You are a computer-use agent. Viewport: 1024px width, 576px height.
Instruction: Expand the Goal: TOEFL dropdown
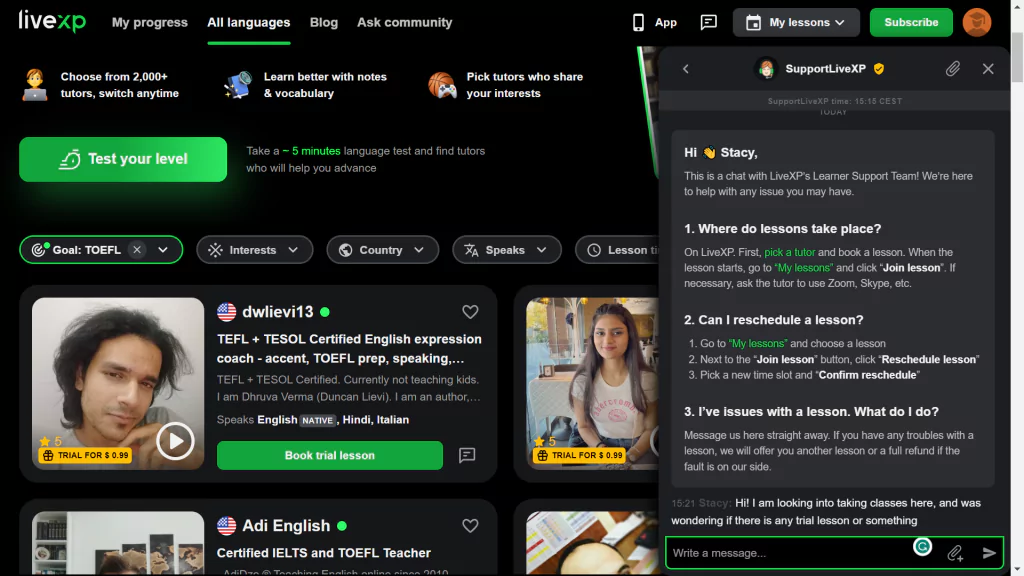coord(163,249)
